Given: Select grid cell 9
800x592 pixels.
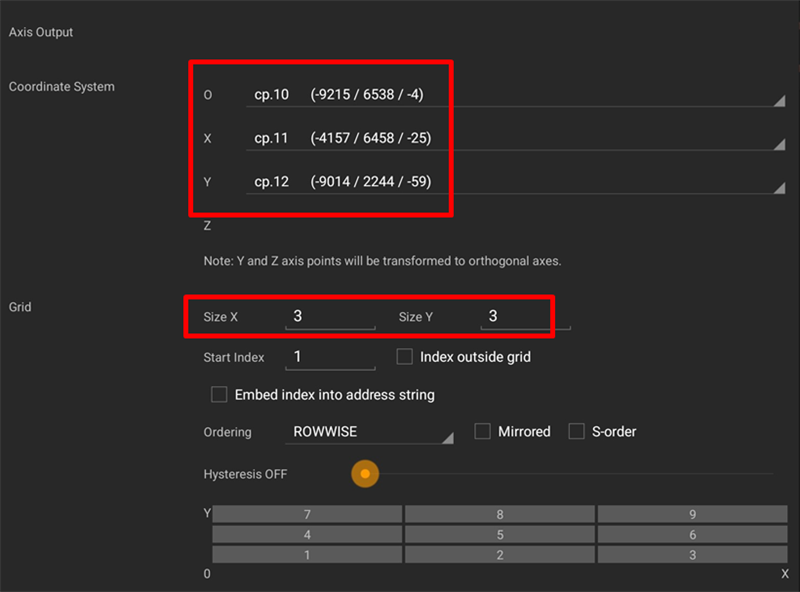Looking at the screenshot, I should (x=692, y=514).
